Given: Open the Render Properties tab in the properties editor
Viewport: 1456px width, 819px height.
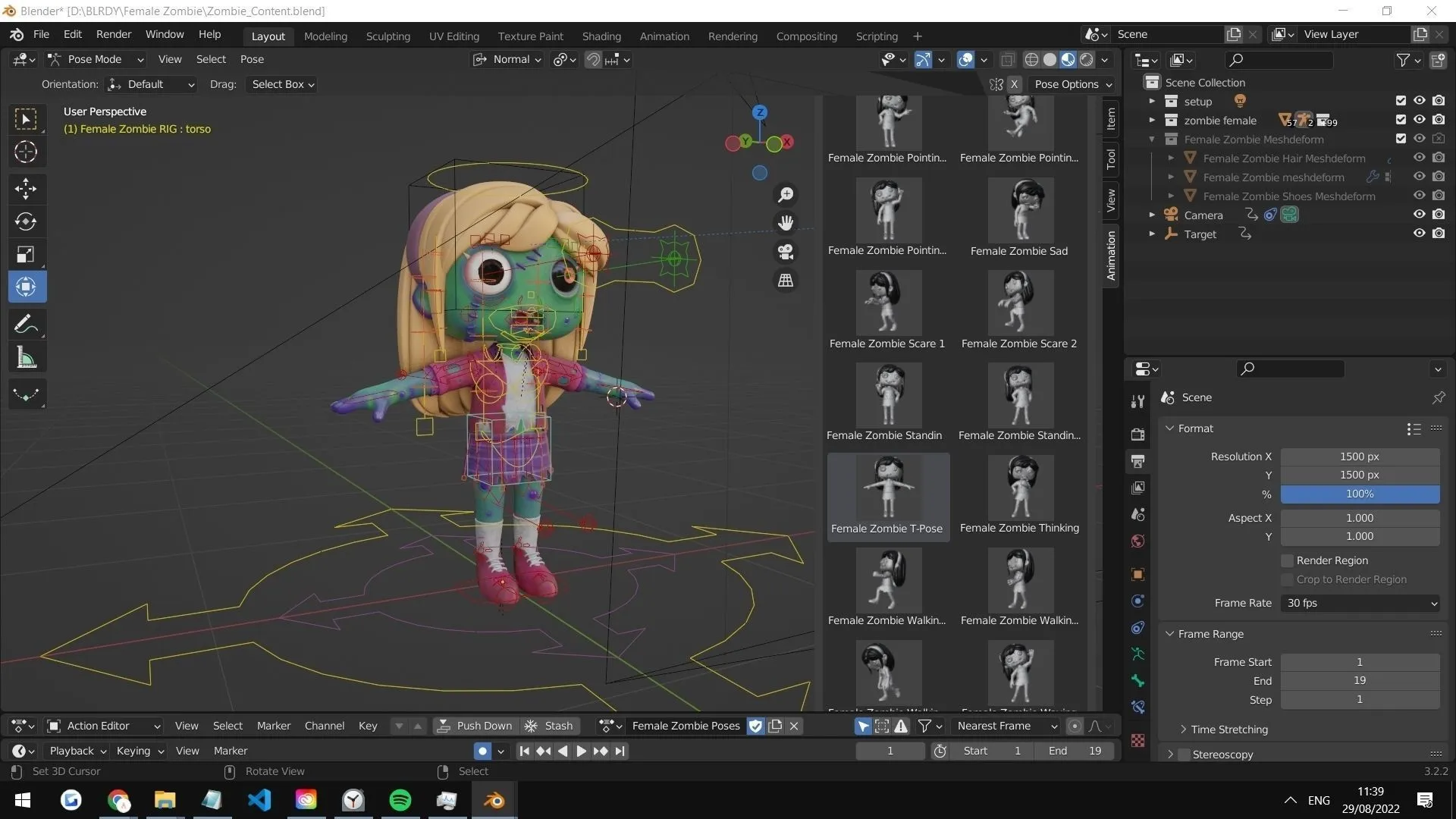Looking at the screenshot, I should [1137, 433].
